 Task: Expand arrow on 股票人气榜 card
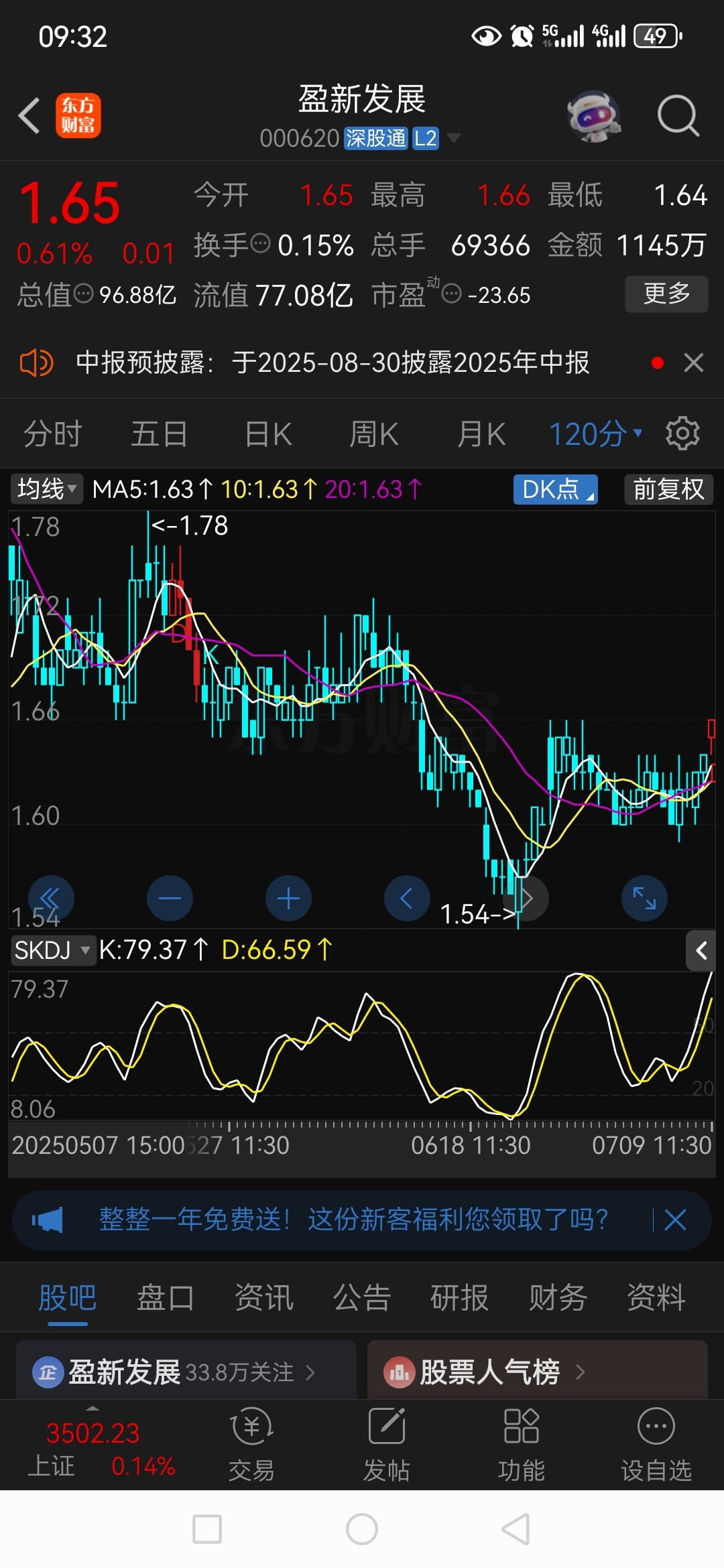tap(581, 1372)
